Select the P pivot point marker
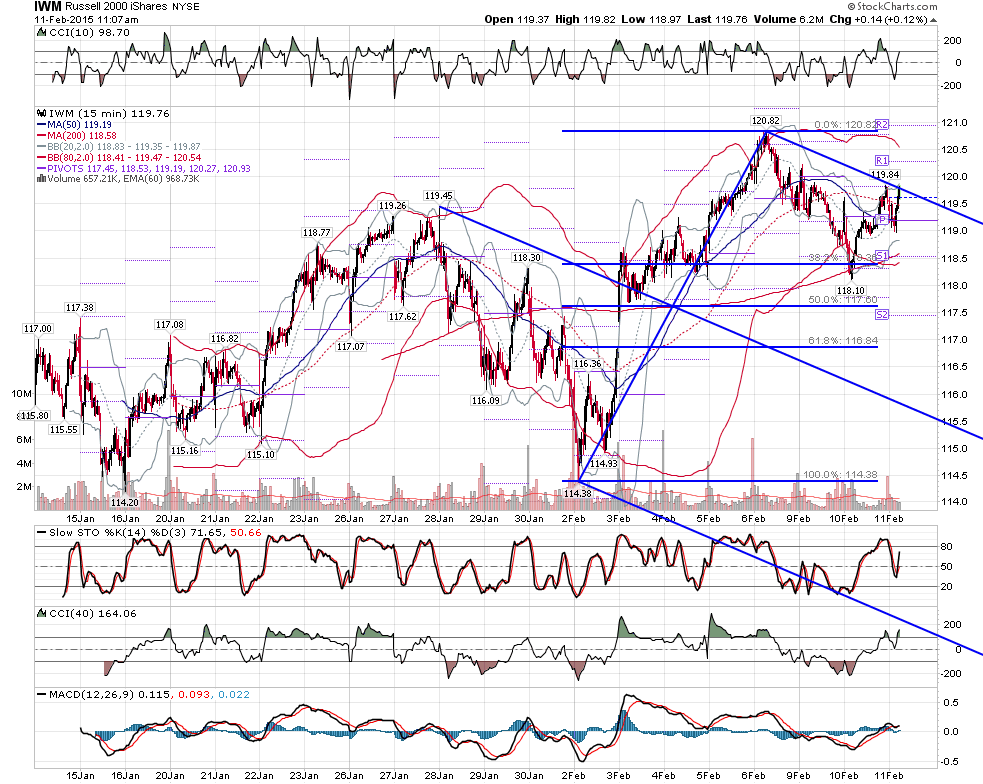Image resolution: width=983 pixels, height=784 pixels. [x=882, y=219]
